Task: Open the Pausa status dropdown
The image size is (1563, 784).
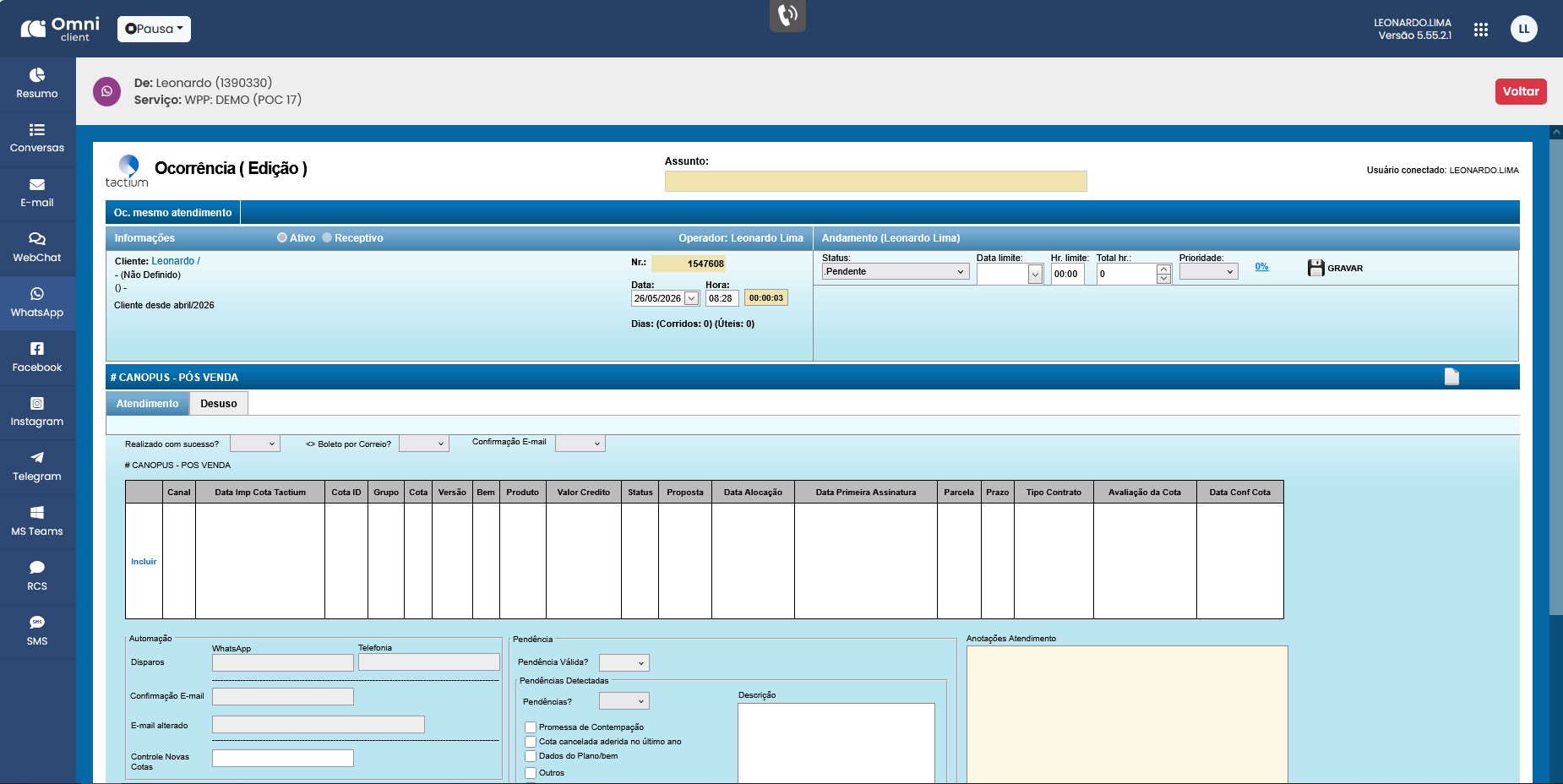Action: pos(154,29)
